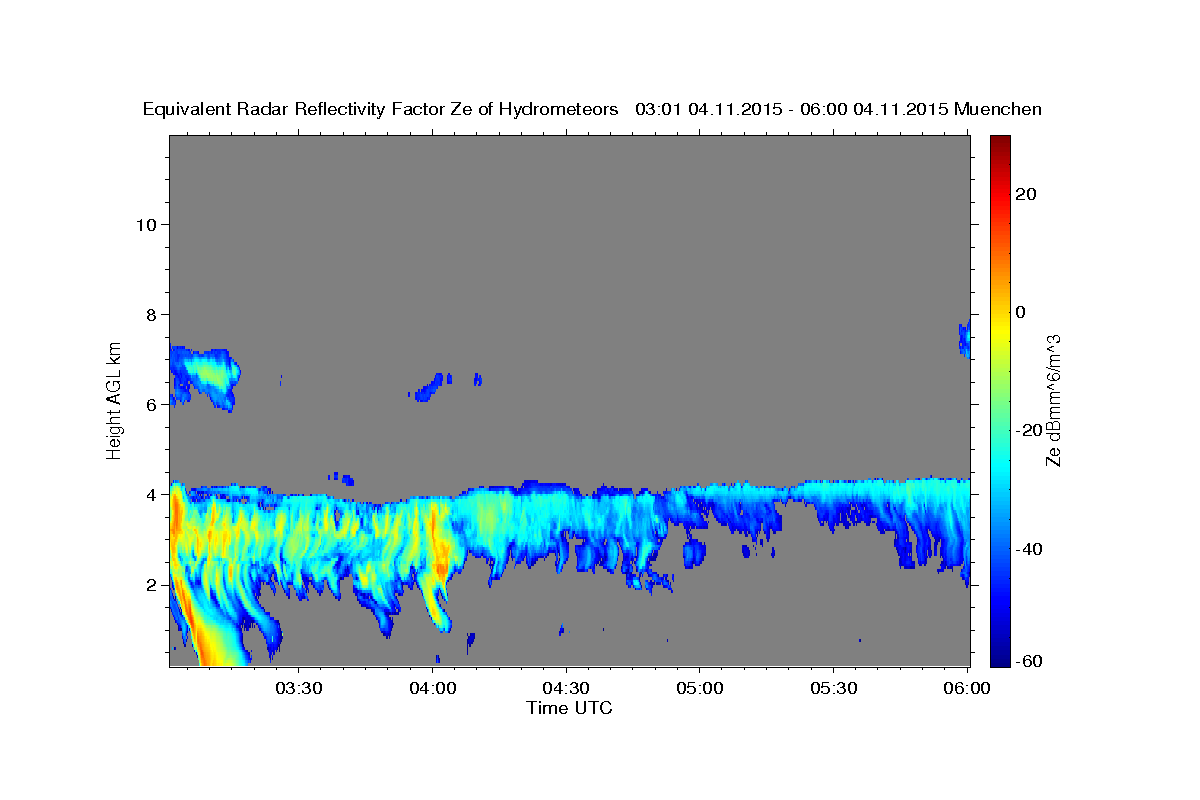The image size is (1200, 800).
Task: Click the colorbar label '-40'
Action: click(1030, 549)
